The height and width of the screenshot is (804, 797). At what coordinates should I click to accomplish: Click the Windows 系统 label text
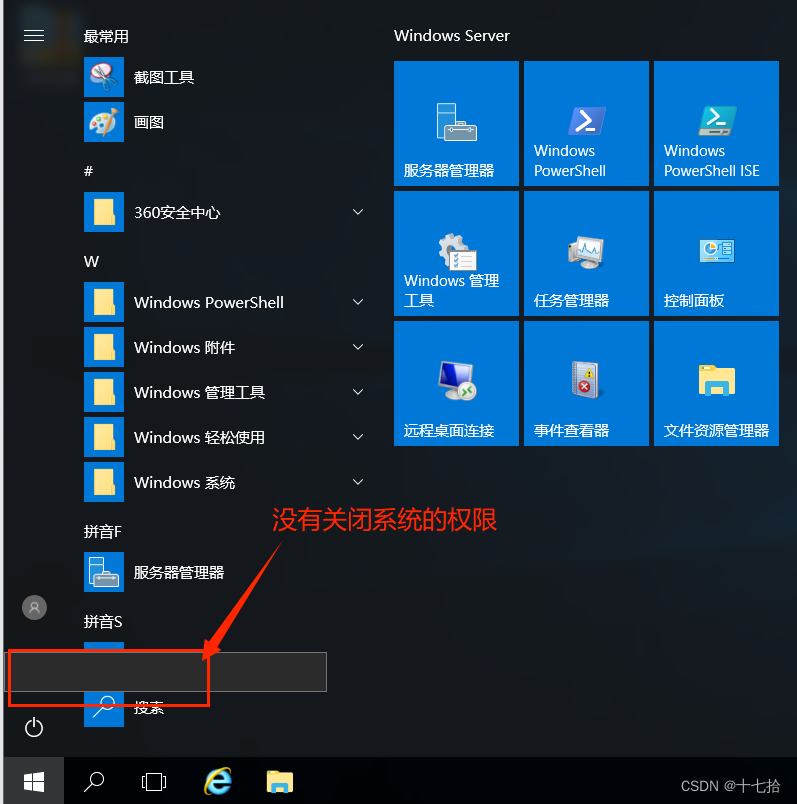[x=185, y=483]
